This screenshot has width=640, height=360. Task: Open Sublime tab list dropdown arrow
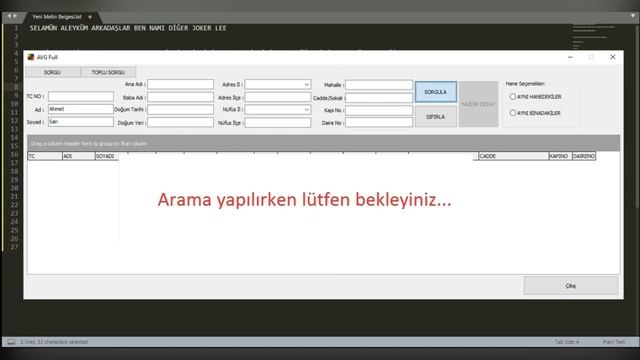[x=633, y=16]
